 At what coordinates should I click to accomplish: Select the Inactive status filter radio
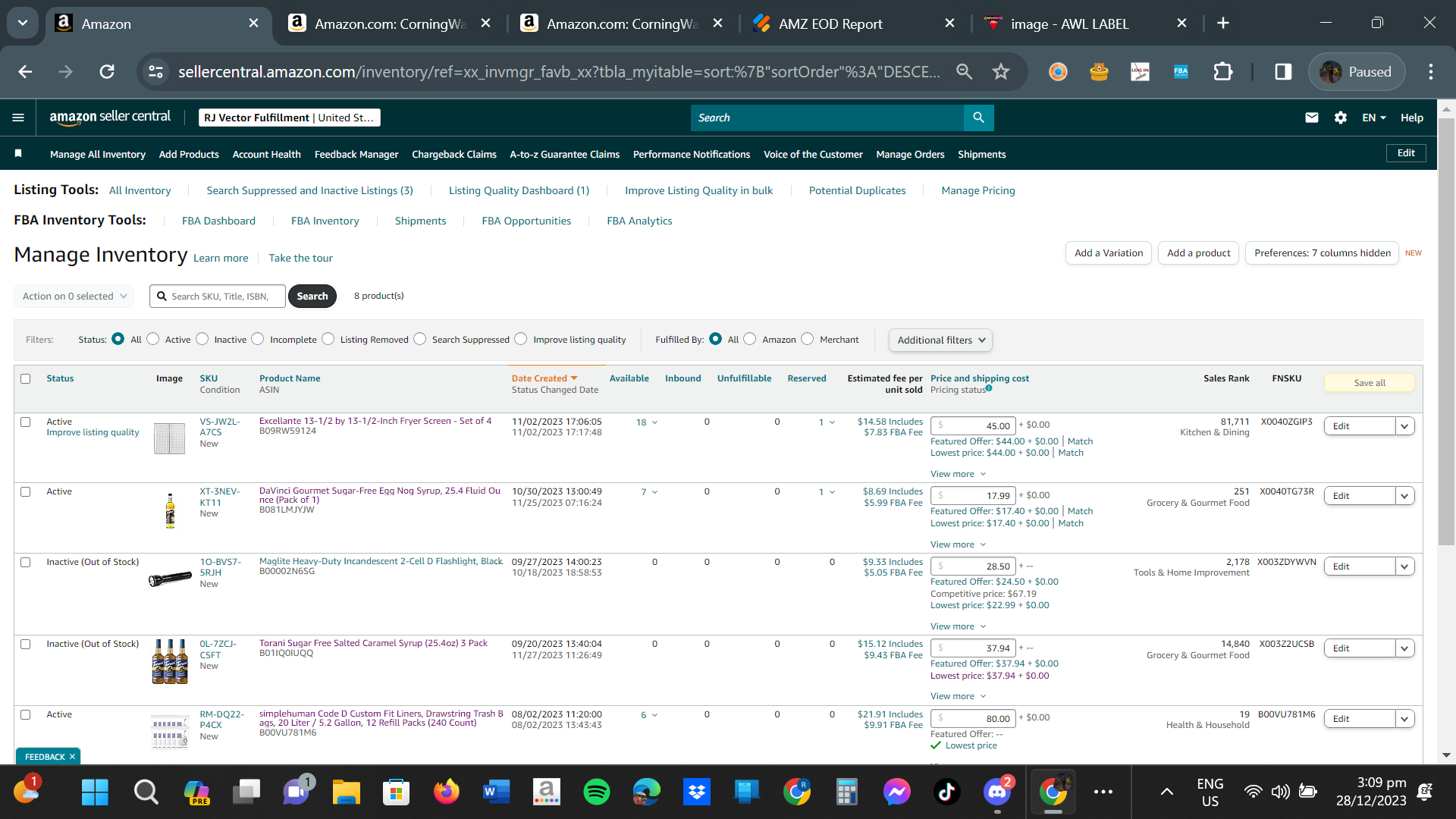202,339
